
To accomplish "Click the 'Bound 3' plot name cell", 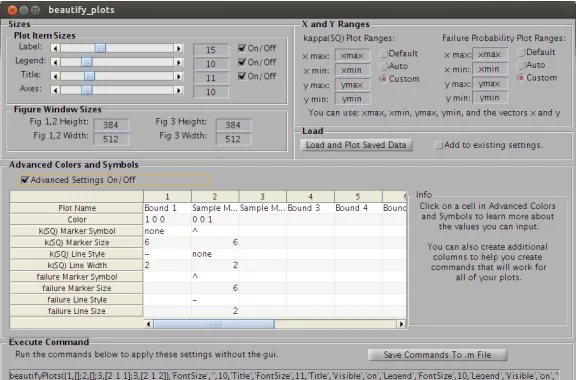I will click(x=310, y=208).
